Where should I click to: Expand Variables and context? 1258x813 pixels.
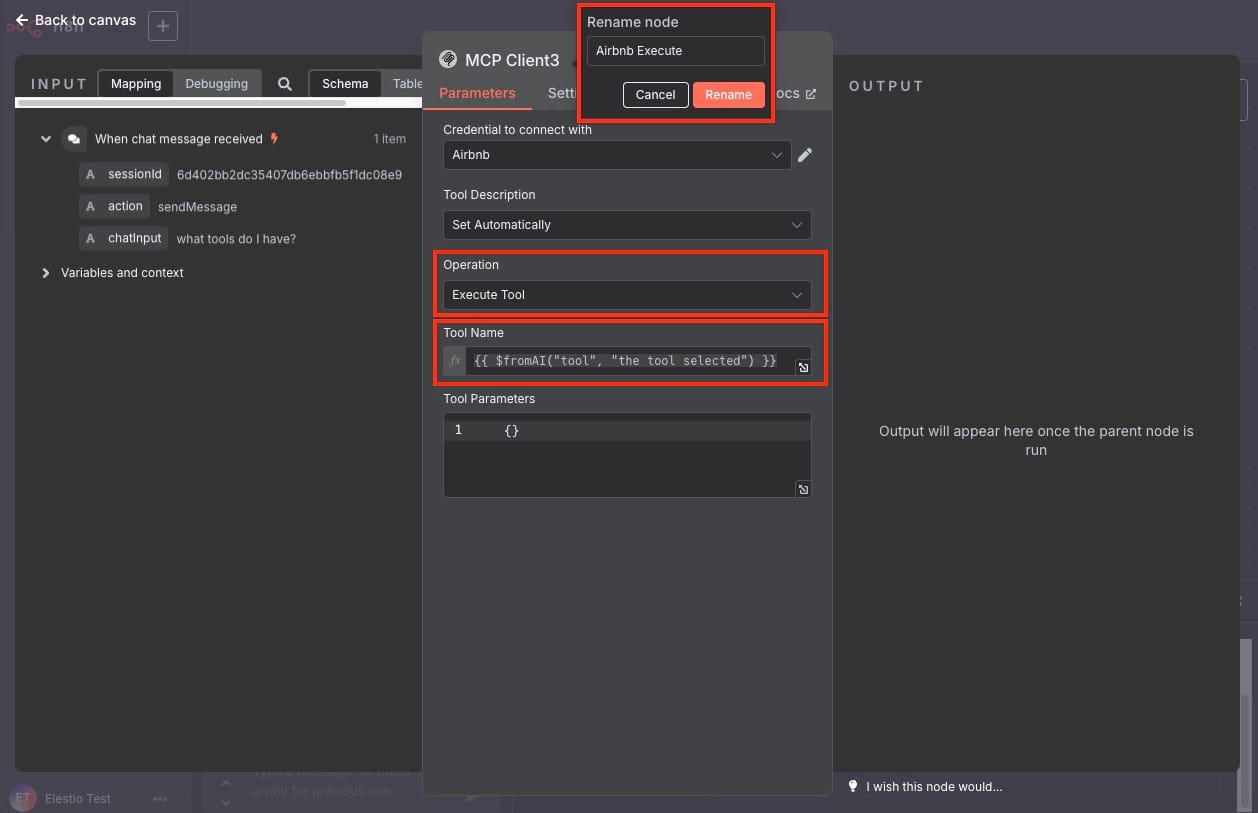pyautogui.click(x=45, y=273)
